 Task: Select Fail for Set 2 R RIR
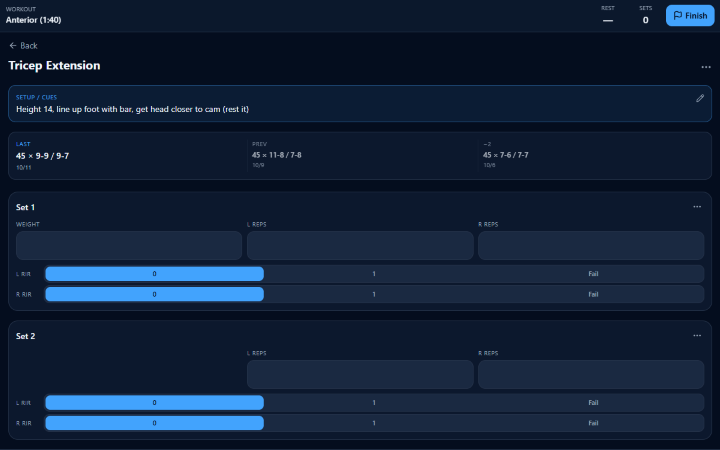(x=593, y=423)
